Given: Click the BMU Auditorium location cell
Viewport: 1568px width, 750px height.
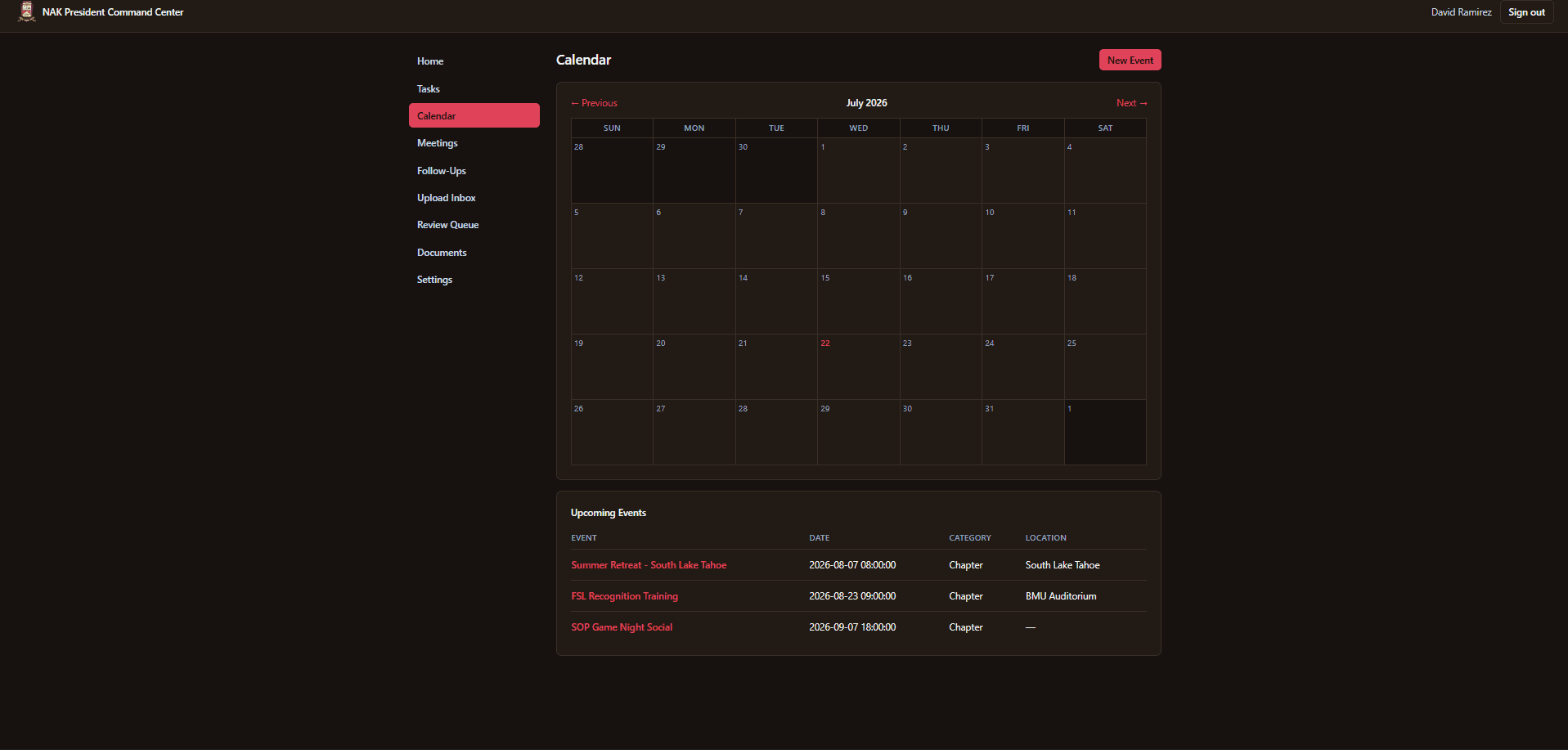Looking at the screenshot, I should click(1061, 596).
